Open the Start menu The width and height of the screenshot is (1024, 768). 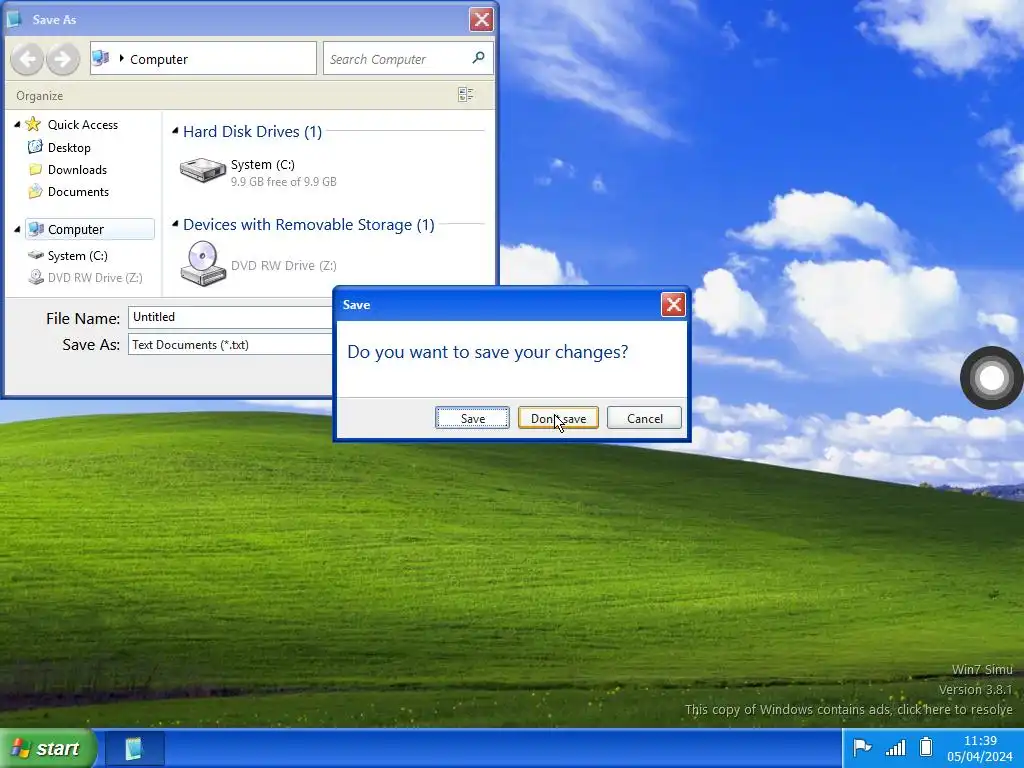pyautogui.click(x=48, y=748)
